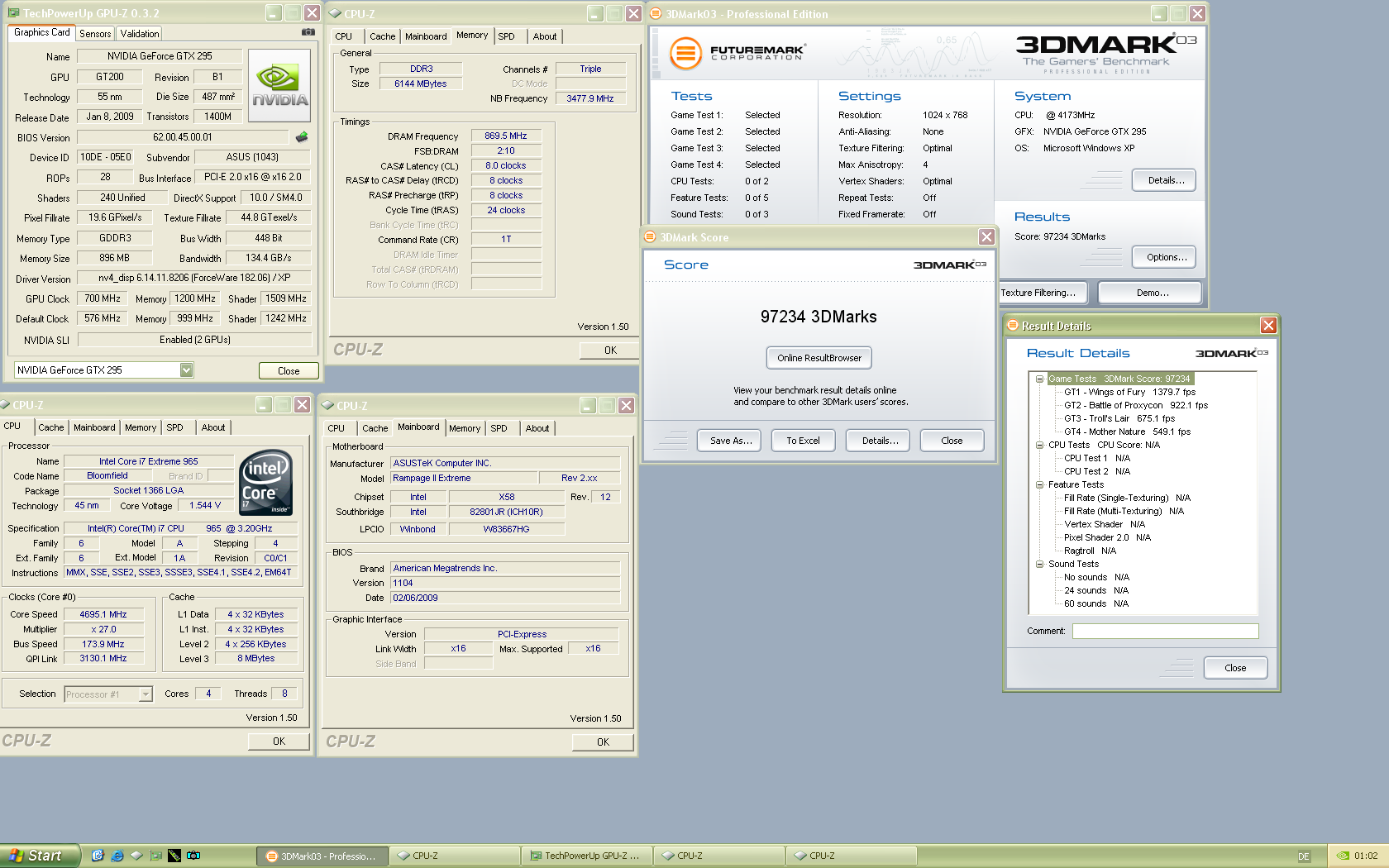1389x868 pixels.
Task: Click the 3DMark03 title bar icon
Action: click(656, 13)
